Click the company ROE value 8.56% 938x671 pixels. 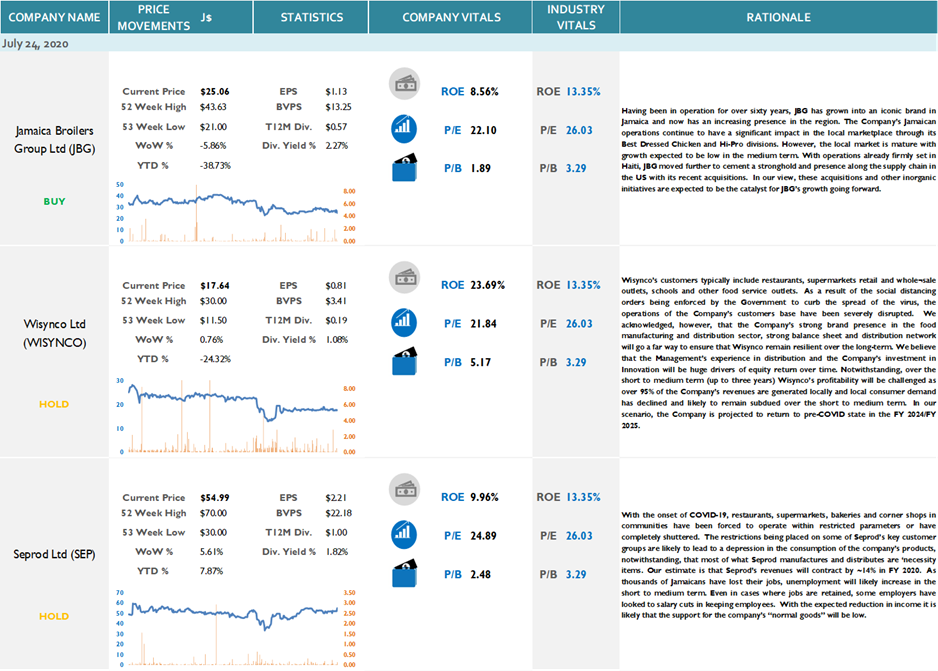point(485,92)
